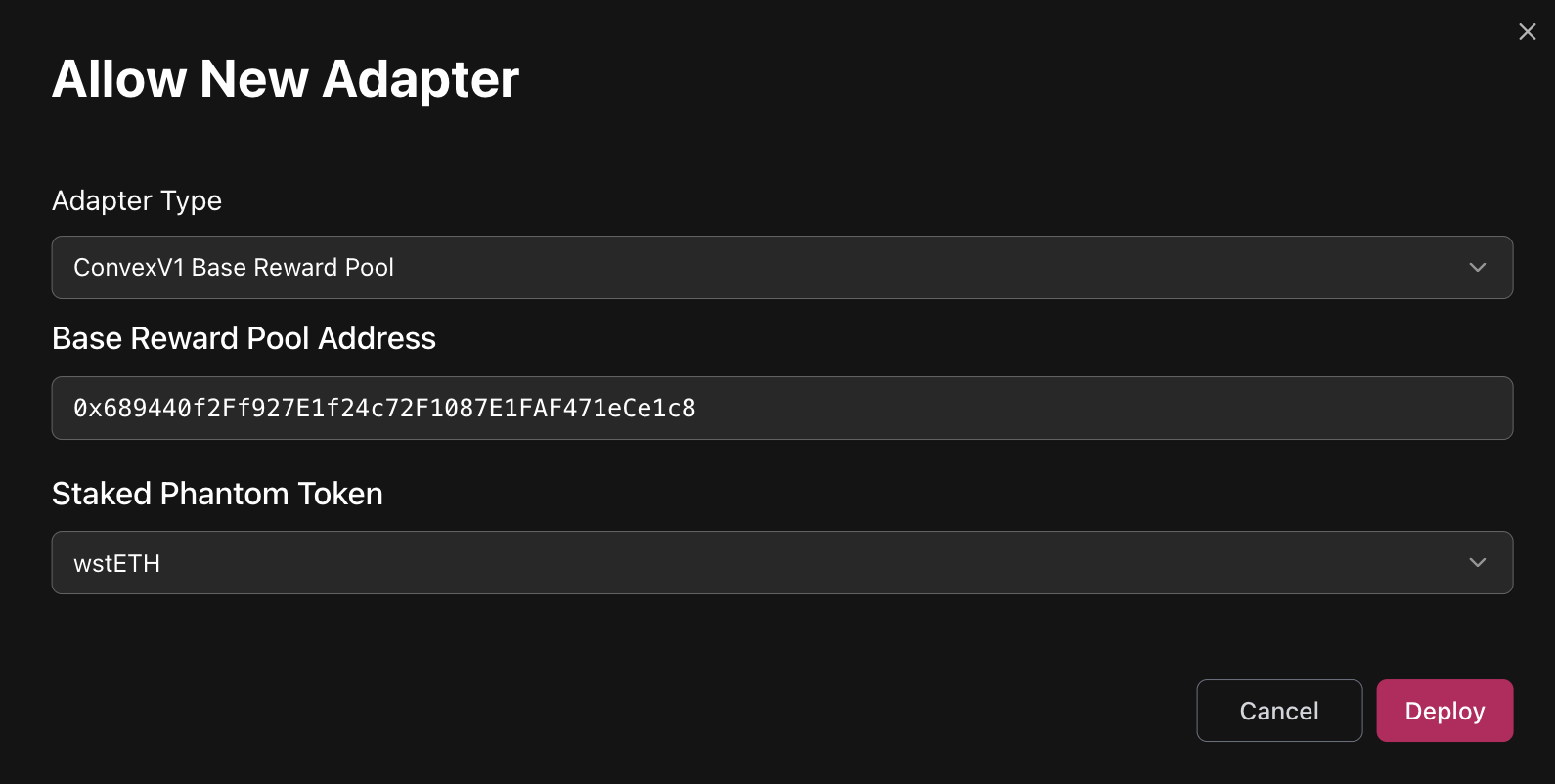Select the wstETH token value
Image resolution: width=1555 pixels, height=784 pixels.
[116, 563]
